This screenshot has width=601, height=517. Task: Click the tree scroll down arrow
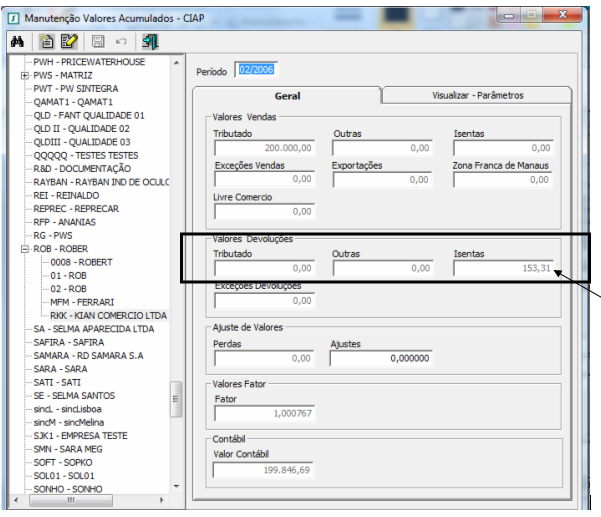176,485
